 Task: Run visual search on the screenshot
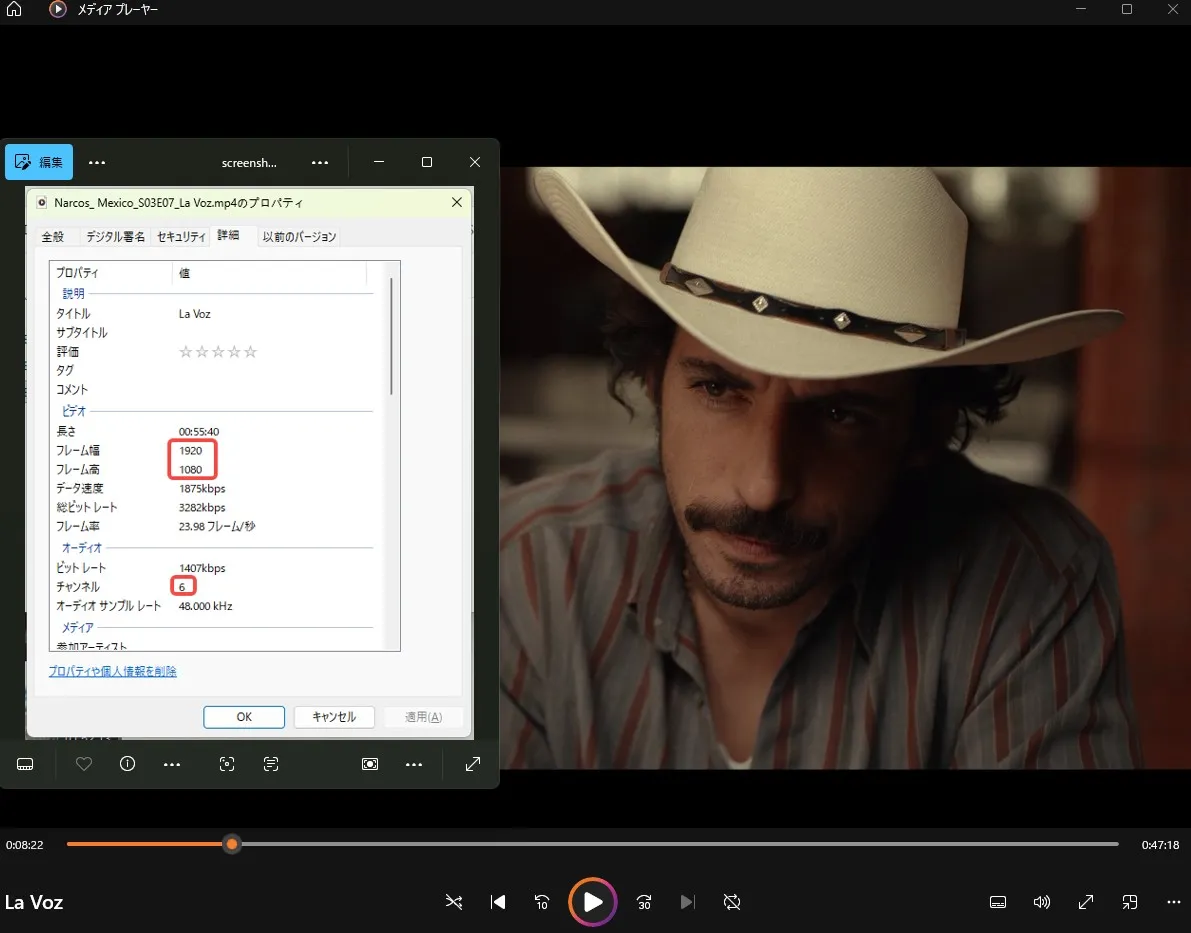[x=226, y=764]
